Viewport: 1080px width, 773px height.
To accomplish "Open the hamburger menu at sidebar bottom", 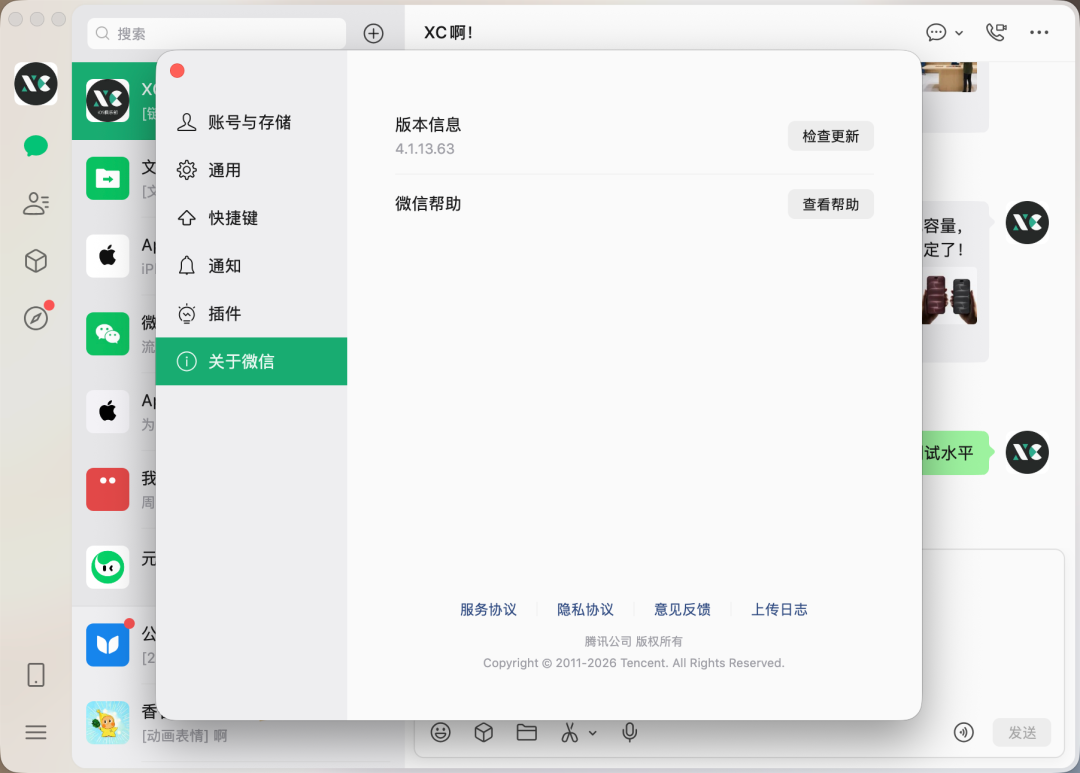I will [36, 732].
